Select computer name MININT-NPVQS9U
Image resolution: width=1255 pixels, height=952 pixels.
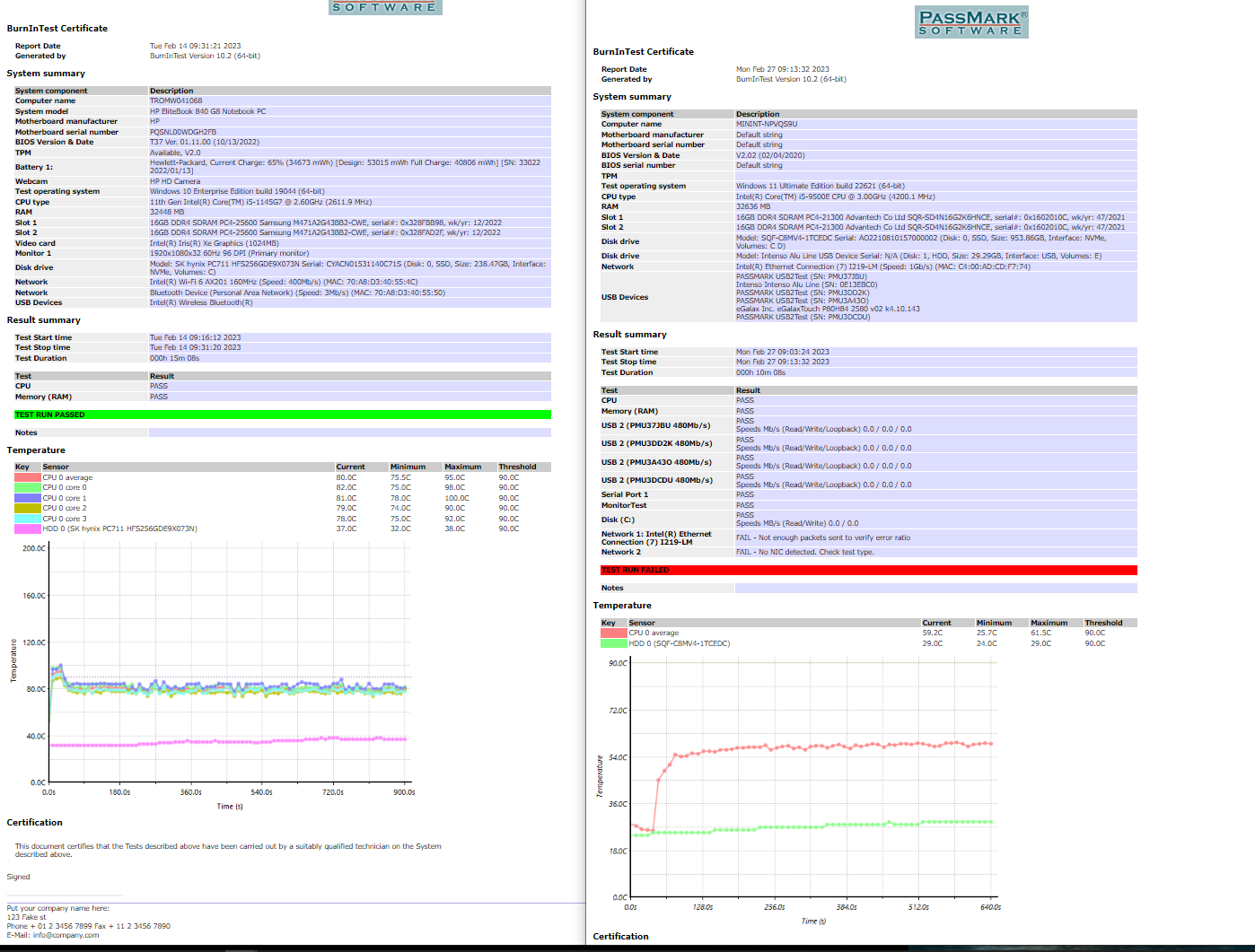pos(767,124)
